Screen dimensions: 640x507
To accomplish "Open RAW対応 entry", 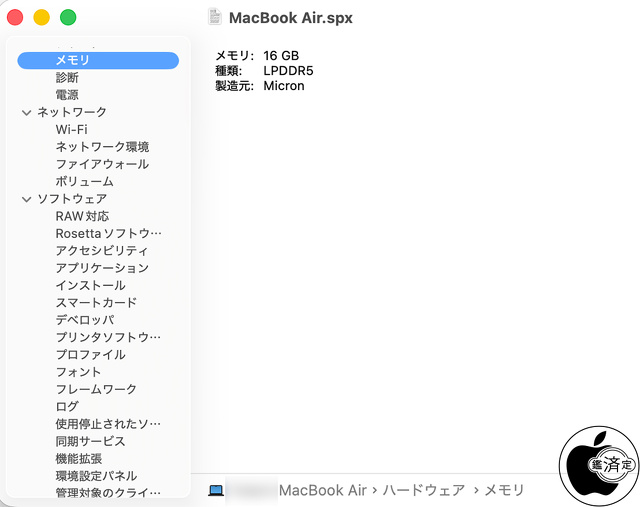I will [82, 216].
